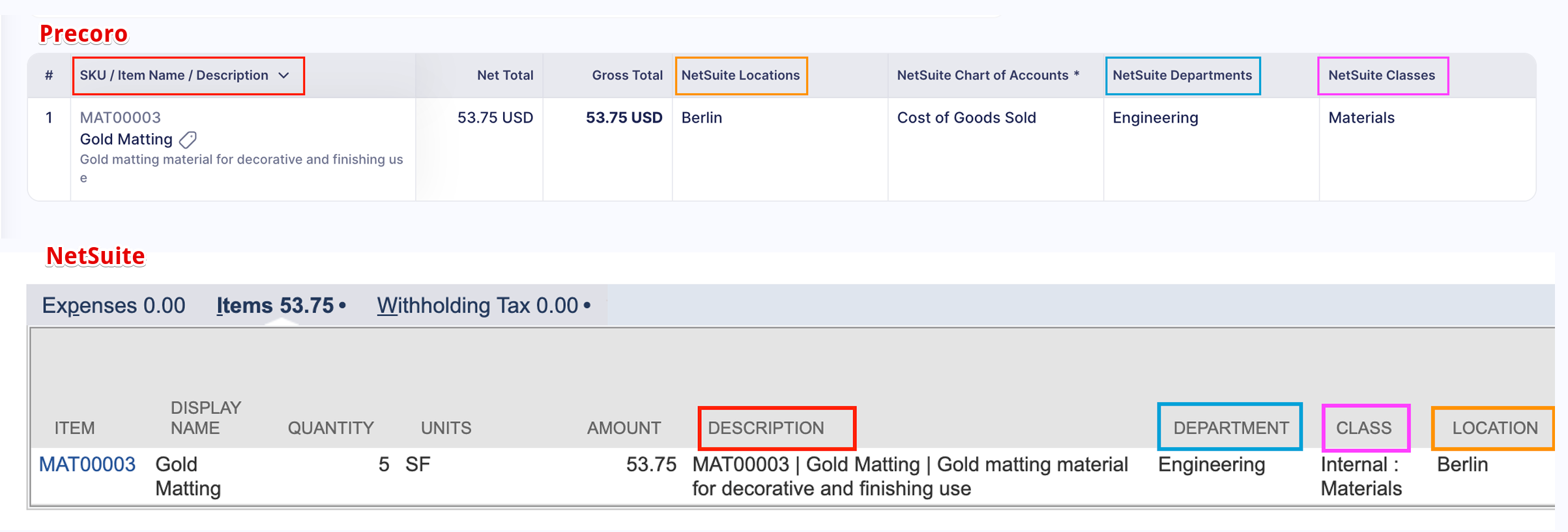Click the DEPARTMENT column header in NetSuite
Screen dimensions: 1568x532
[1230, 428]
